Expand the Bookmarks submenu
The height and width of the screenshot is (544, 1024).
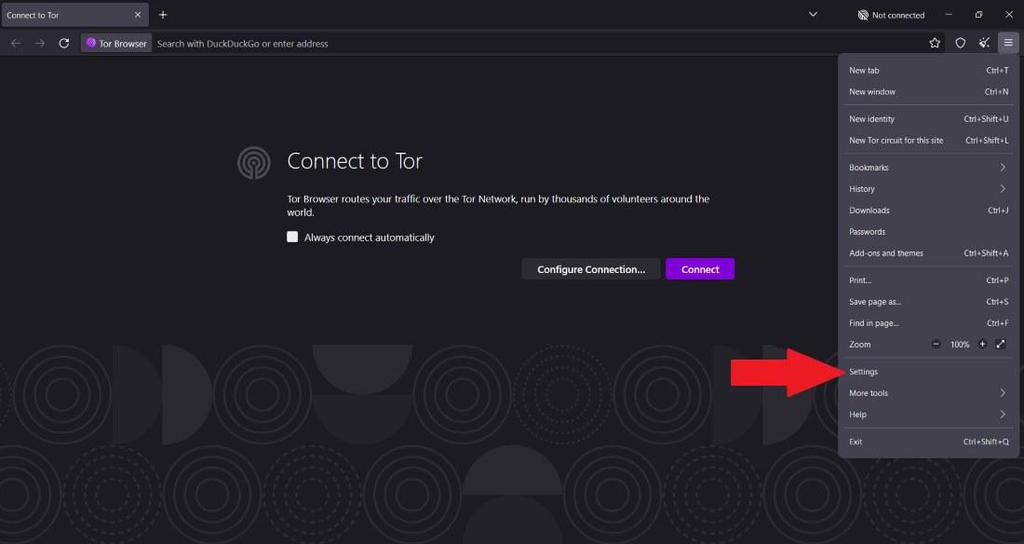click(x=928, y=168)
